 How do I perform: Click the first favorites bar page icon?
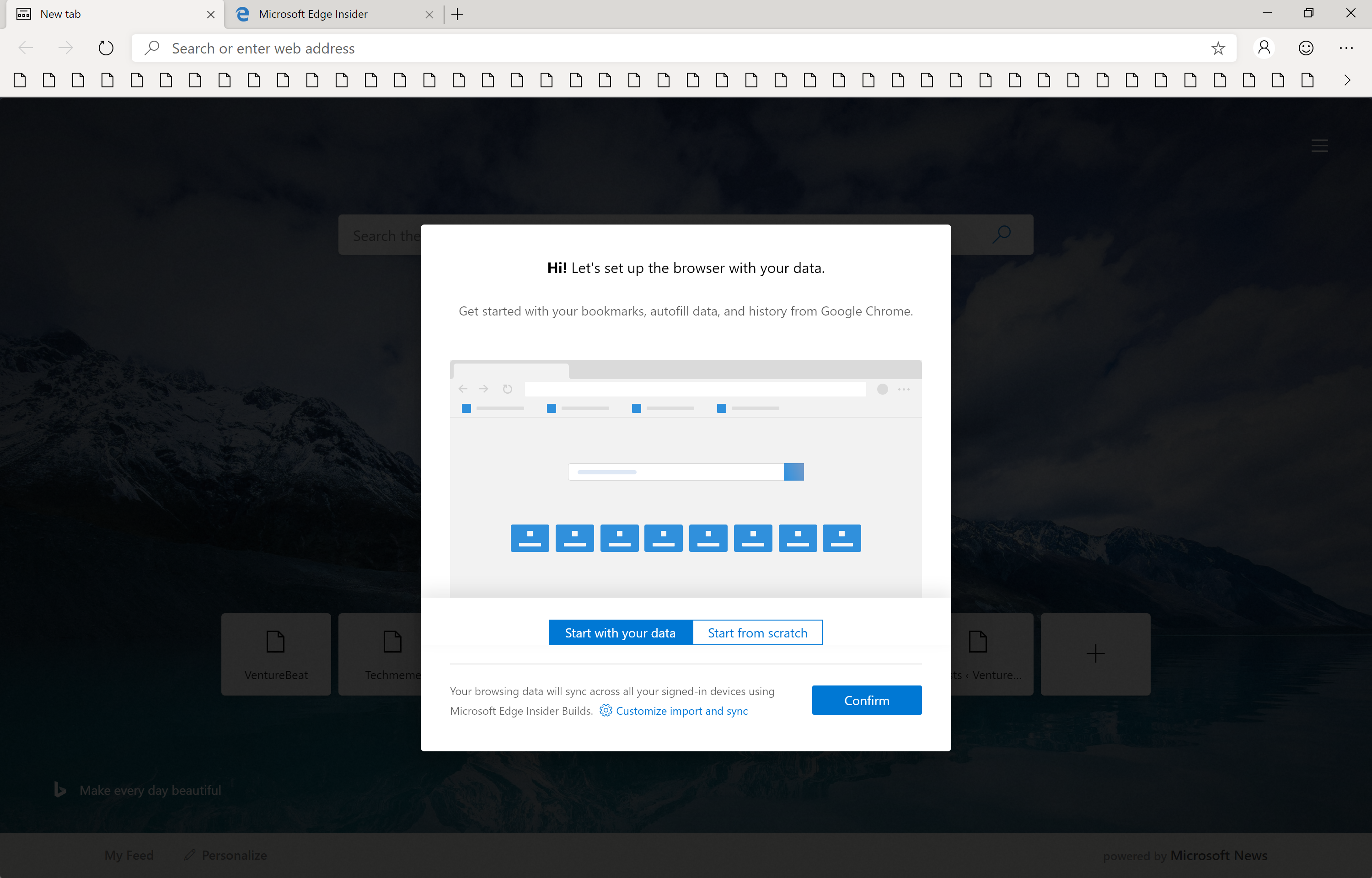click(19, 80)
